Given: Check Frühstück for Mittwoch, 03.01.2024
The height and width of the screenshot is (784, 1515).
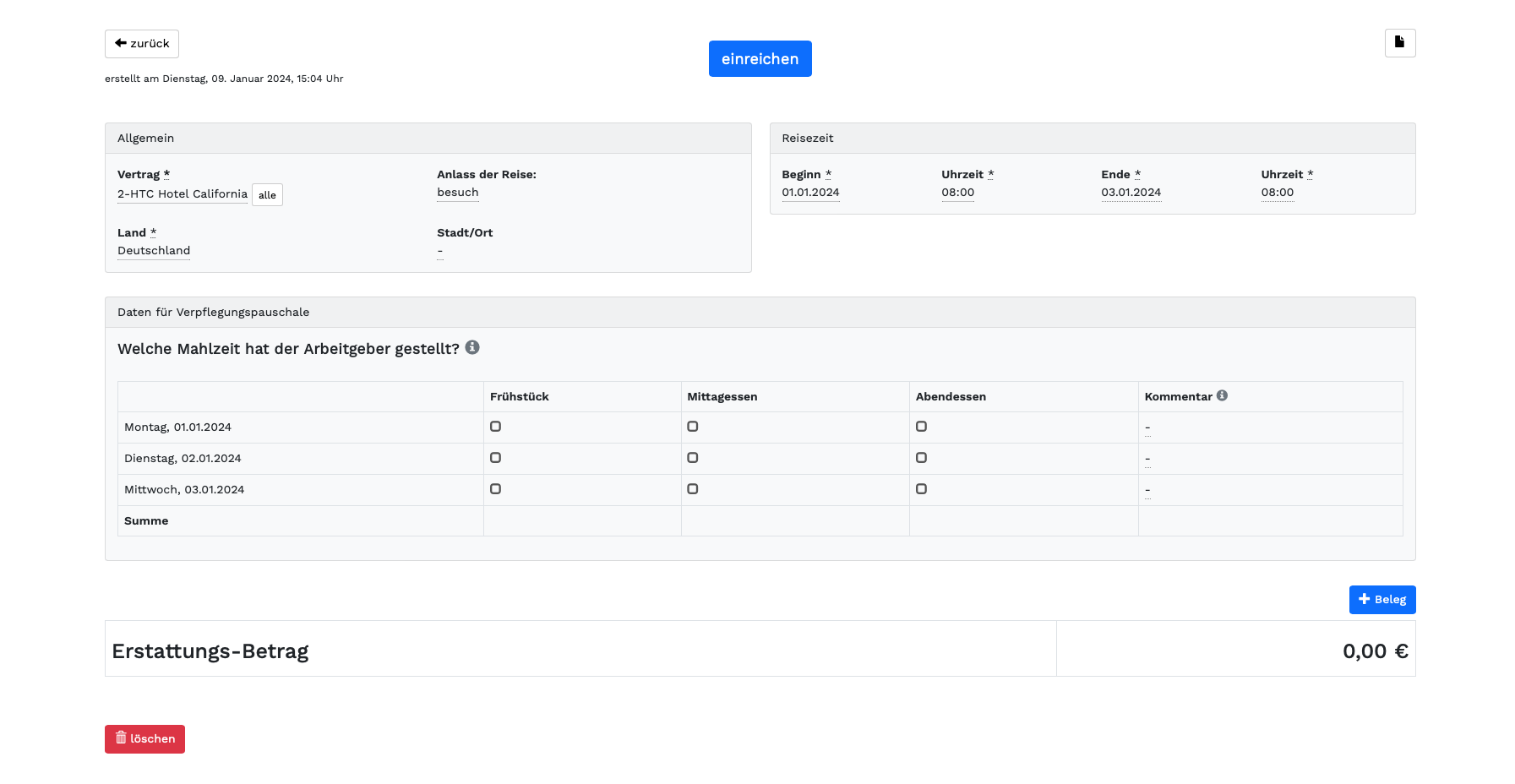Looking at the screenshot, I should coord(496,489).
